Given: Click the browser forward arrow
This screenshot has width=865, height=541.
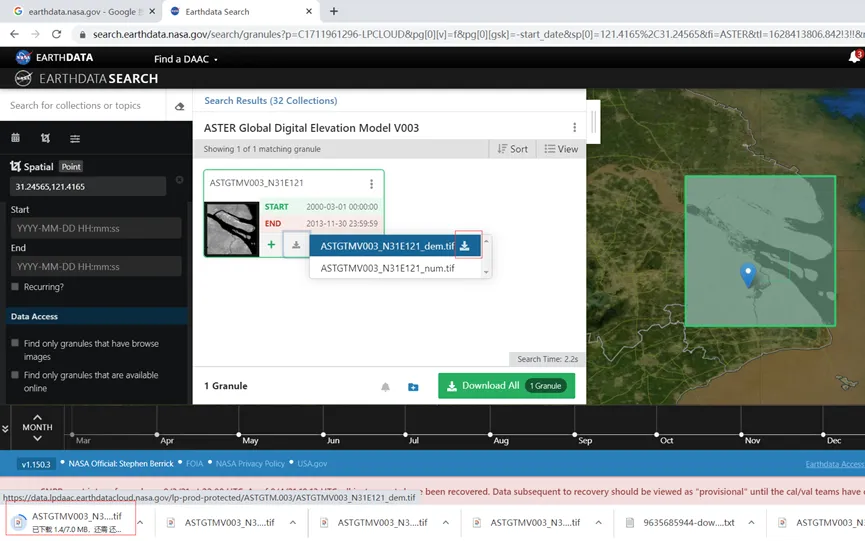Looking at the screenshot, I should coord(35,34).
